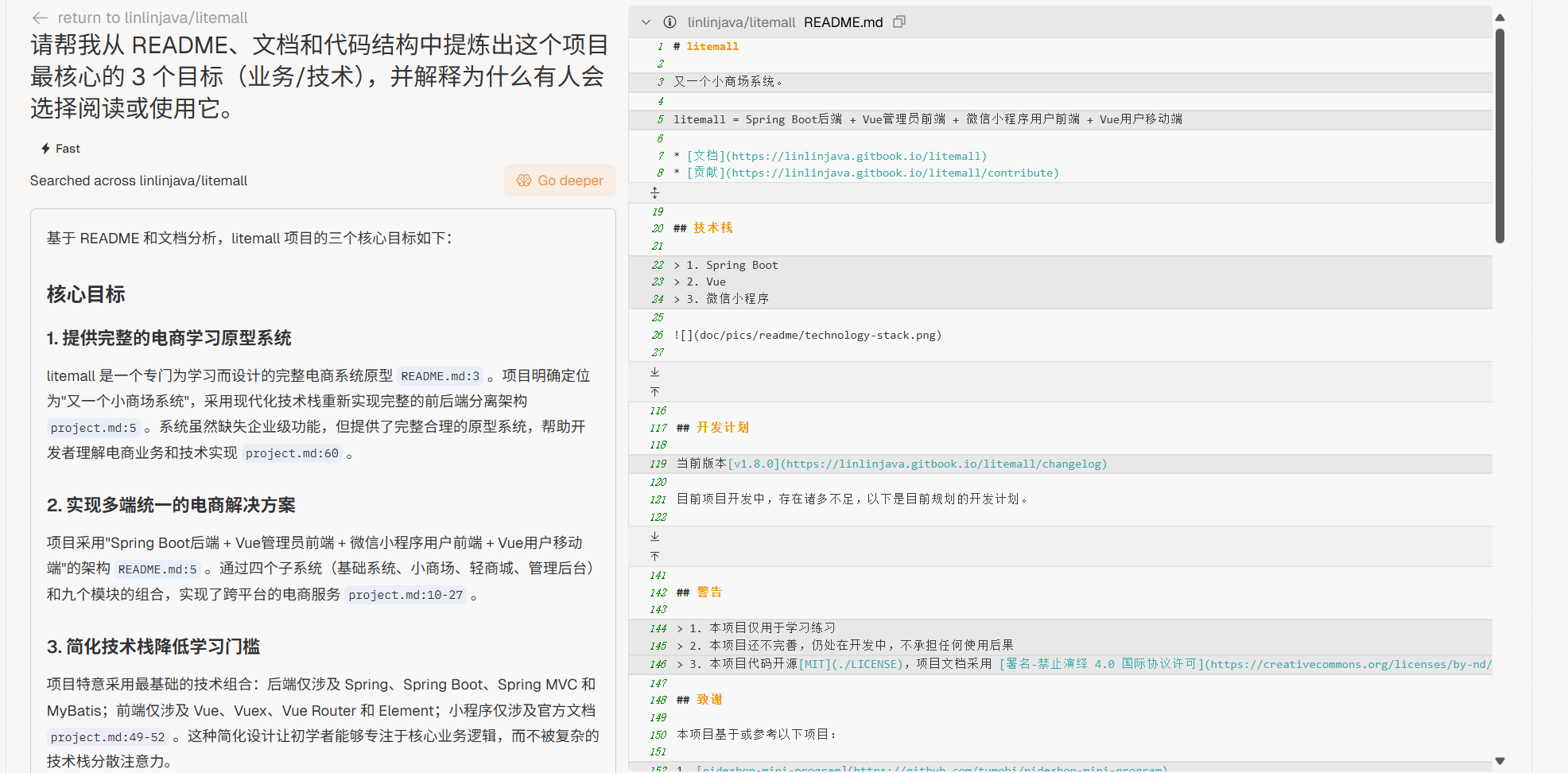Expand upward above line 116 in README
The width and height of the screenshot is (1568, 773).
(655, 391)
